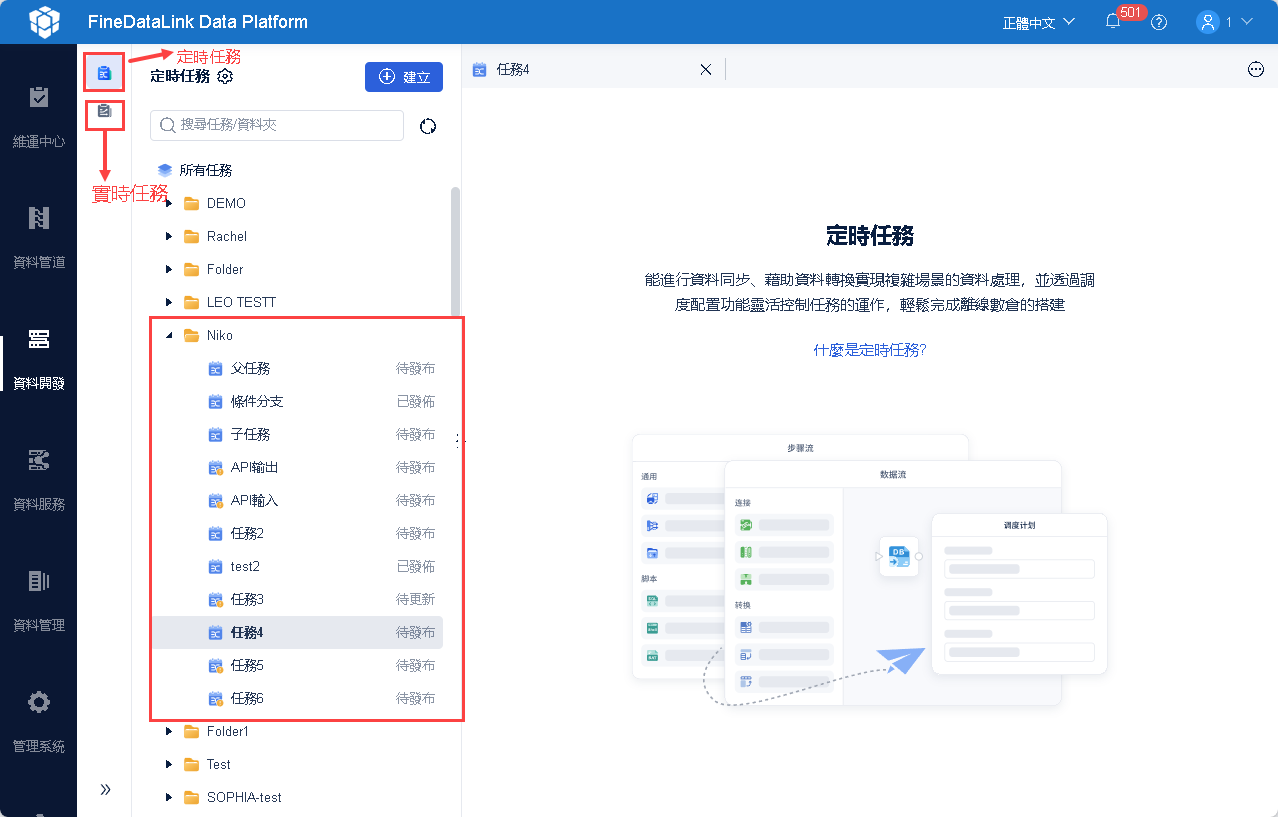Click the task icon beside 父任務

click(x=215, y=368)
